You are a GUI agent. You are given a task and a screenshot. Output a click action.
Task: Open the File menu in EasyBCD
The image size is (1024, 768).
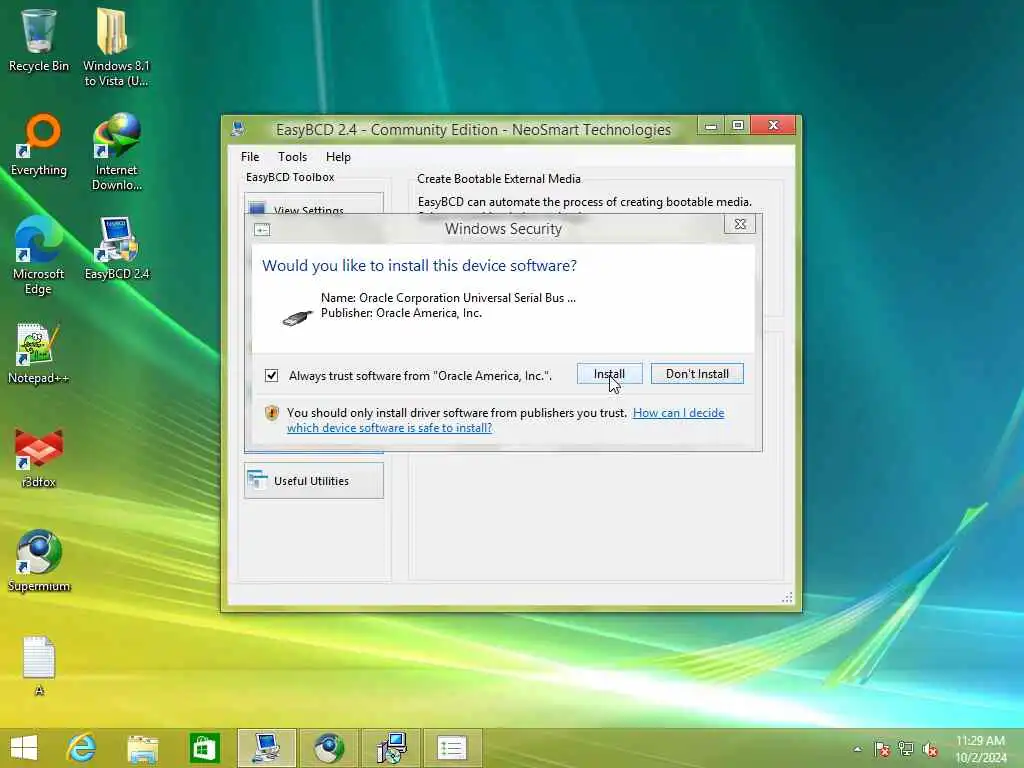[249, 157]
